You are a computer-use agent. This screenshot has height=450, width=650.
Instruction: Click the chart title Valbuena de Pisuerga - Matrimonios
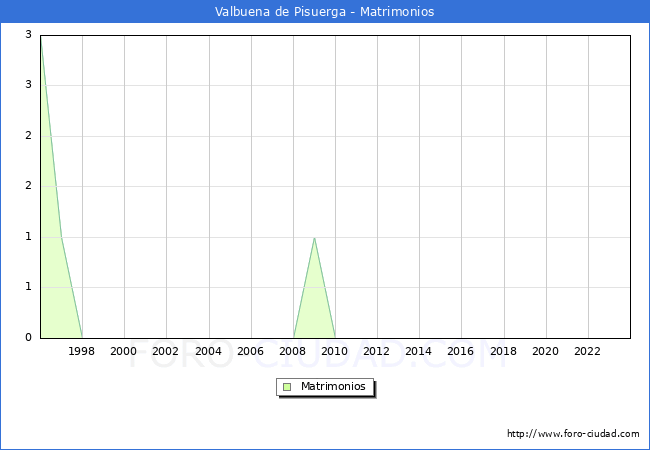click(x=325, y=12)
